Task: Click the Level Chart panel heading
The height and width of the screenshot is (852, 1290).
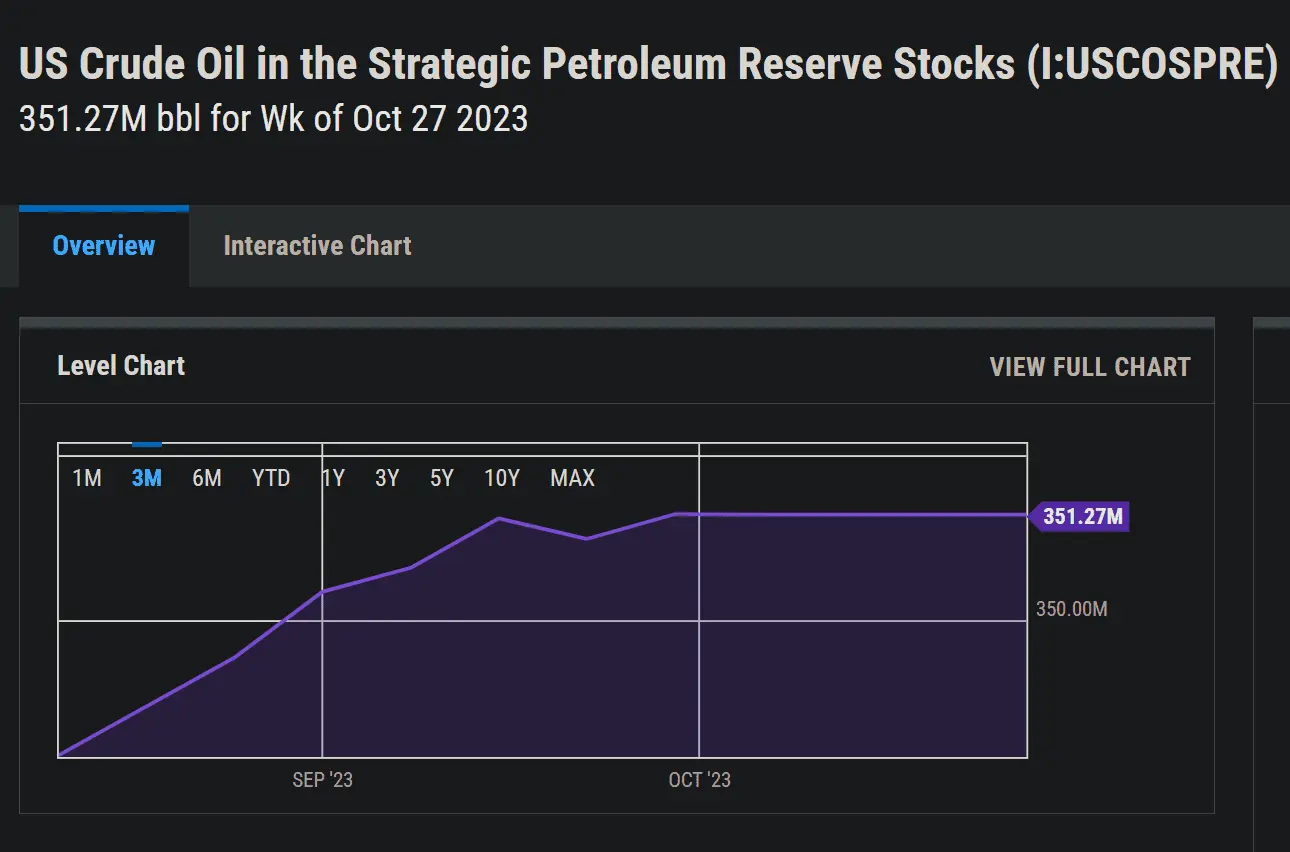Action: point(121,366)
